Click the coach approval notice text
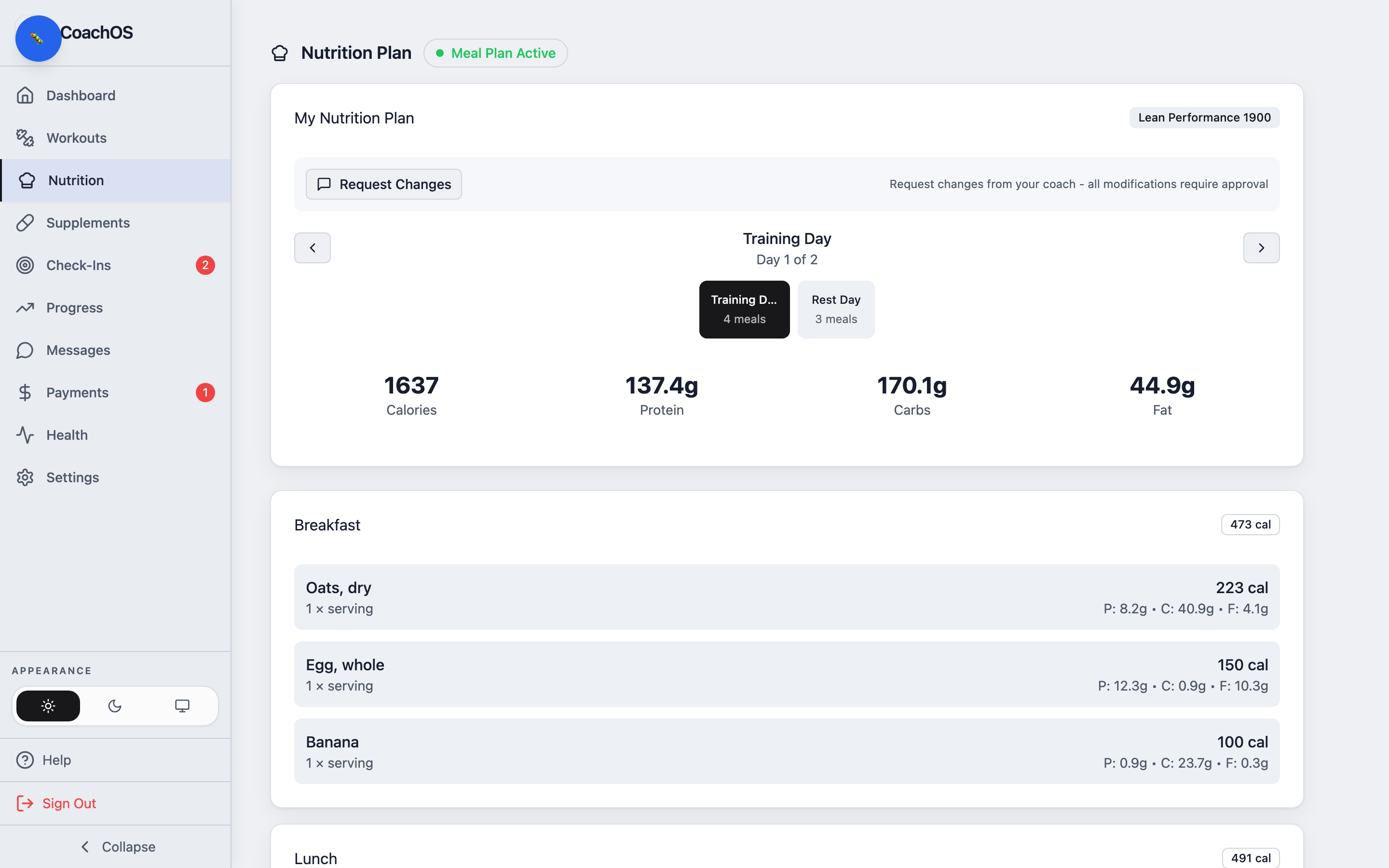Screen dimensions: 1389x868 [x=1078, y=184]
